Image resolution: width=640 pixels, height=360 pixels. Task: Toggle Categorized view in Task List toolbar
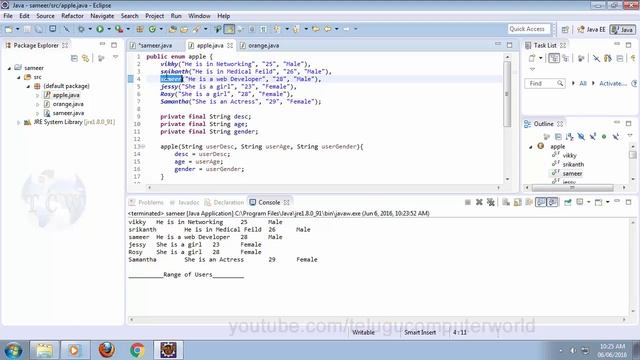point(553,58)
